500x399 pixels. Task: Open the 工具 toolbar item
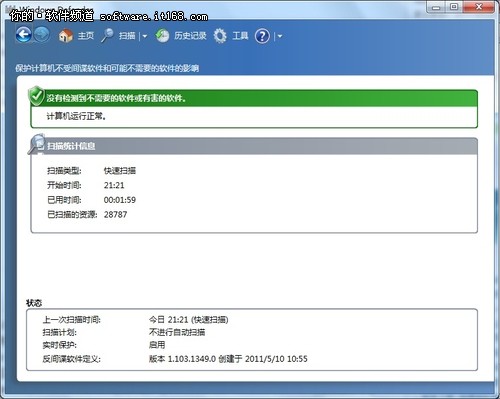[x=240, y=36]
